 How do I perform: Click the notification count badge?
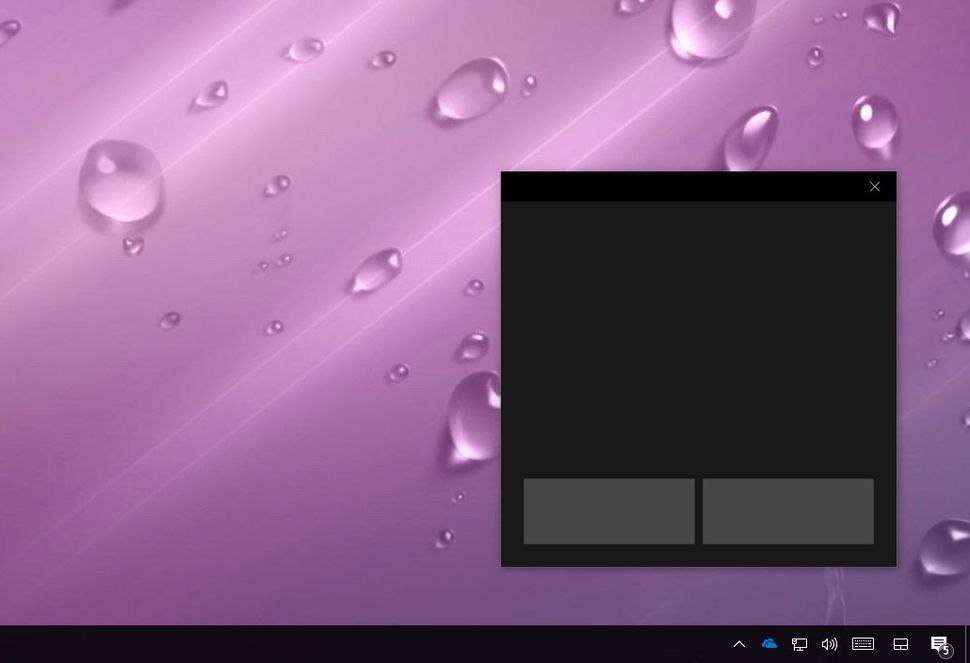pos(945,651)
